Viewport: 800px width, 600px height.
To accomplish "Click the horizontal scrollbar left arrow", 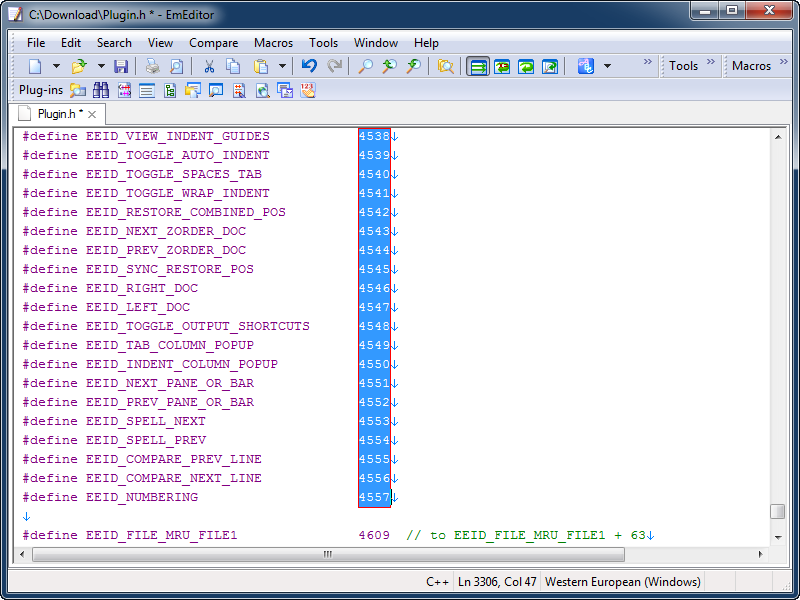I will click(22, 554).
